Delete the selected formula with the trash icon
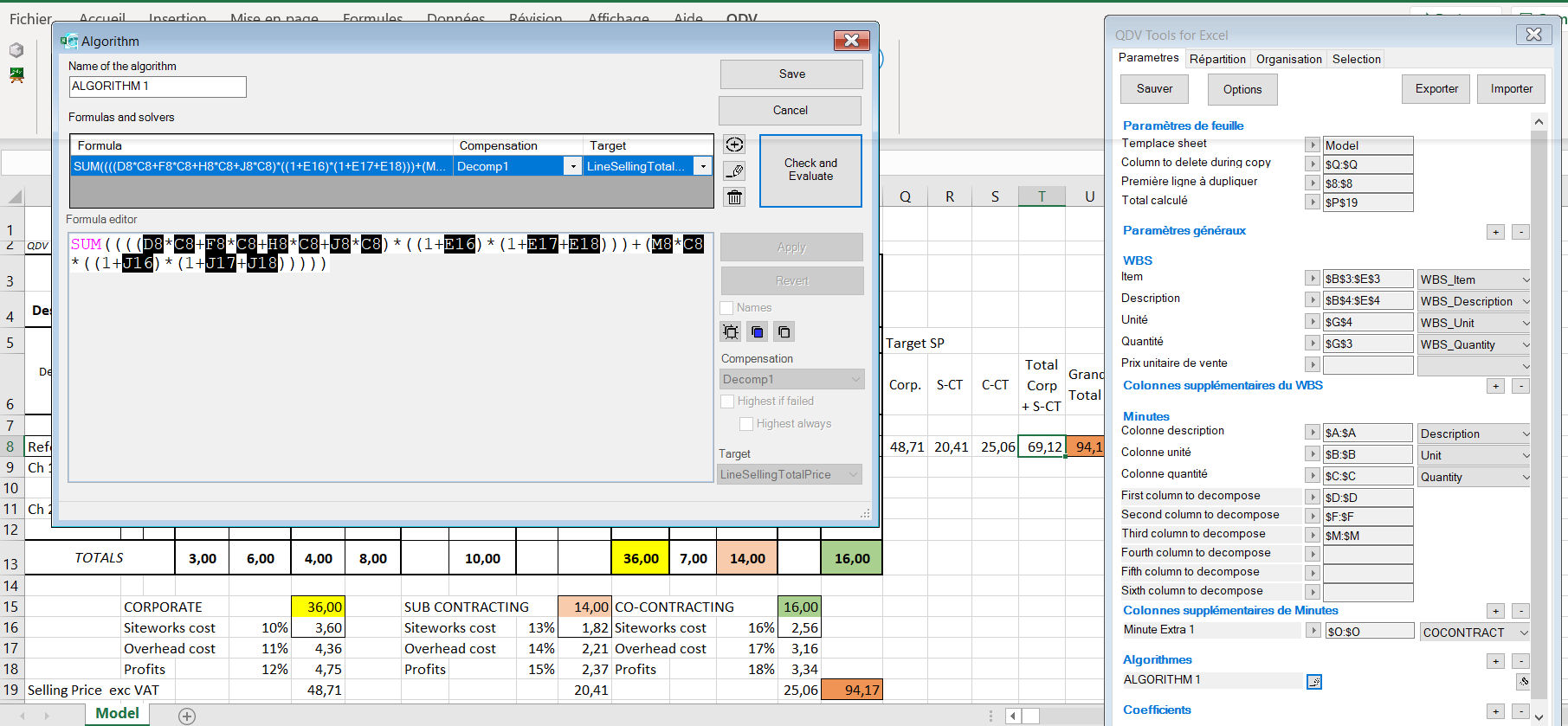Image resolution: width=1568 pixels, height=726 pixels. click(x=734, y=197)
